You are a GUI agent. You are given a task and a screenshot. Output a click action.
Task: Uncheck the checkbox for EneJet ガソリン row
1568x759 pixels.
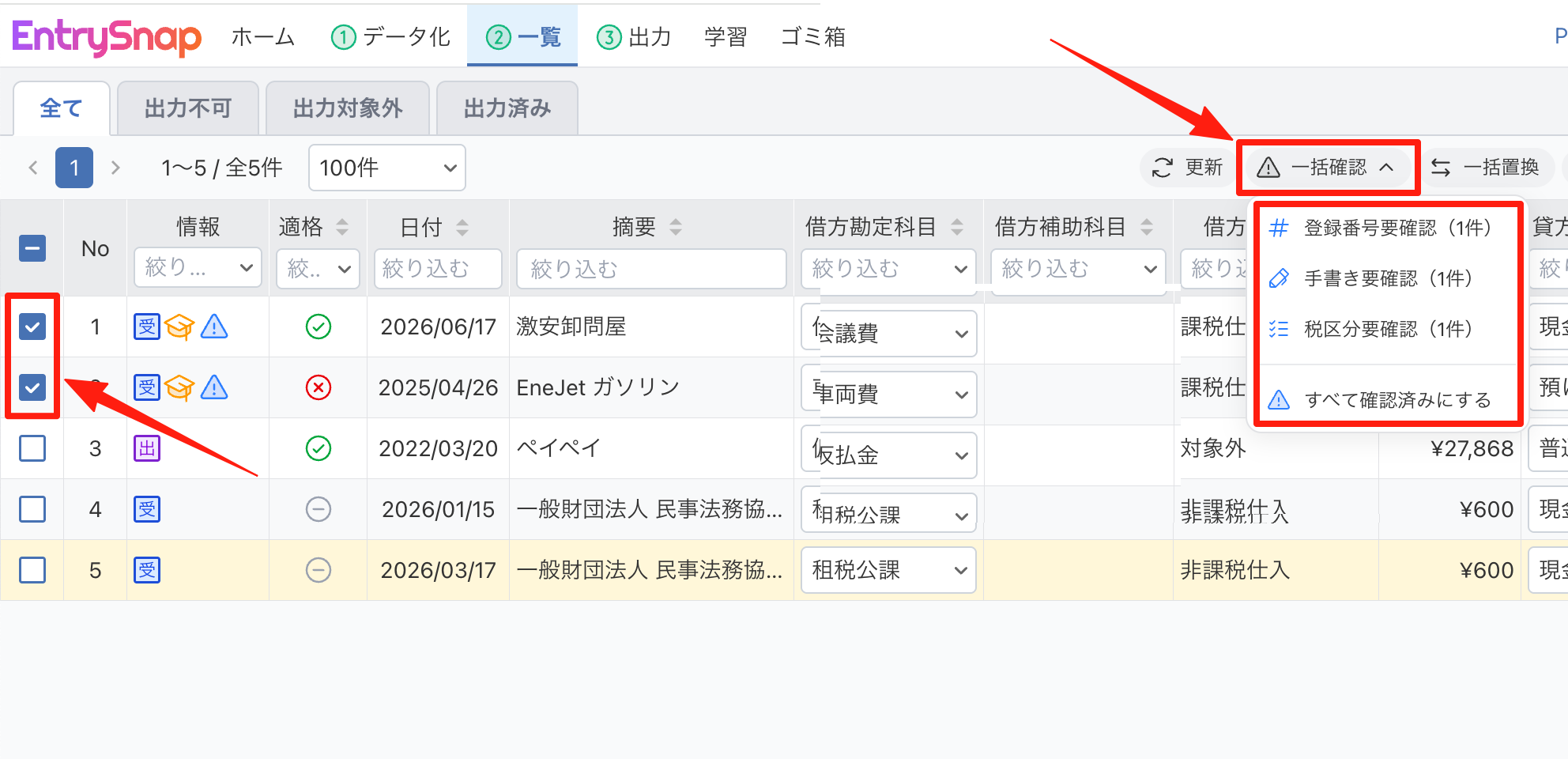(32, 387)
